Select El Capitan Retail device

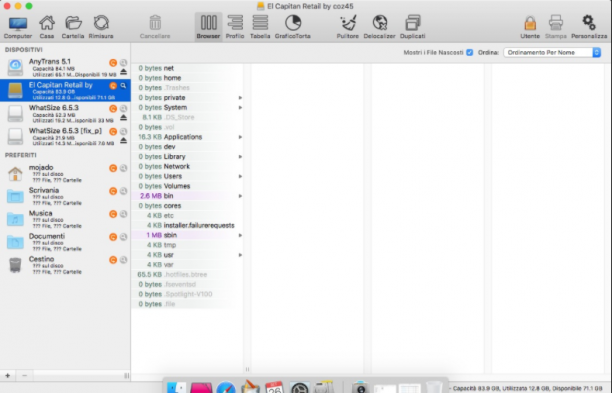(x=65, y=90)
